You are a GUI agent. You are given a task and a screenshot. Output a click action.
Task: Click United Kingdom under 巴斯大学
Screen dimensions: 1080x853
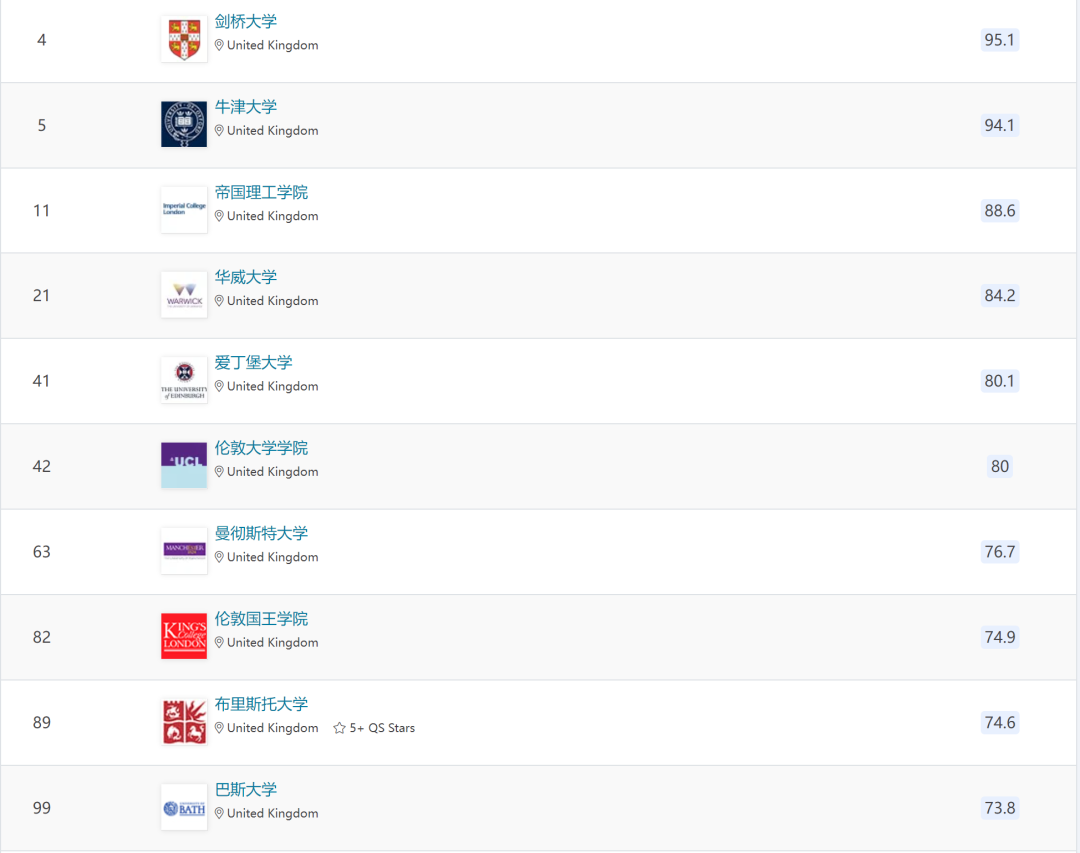click(273, 814)
